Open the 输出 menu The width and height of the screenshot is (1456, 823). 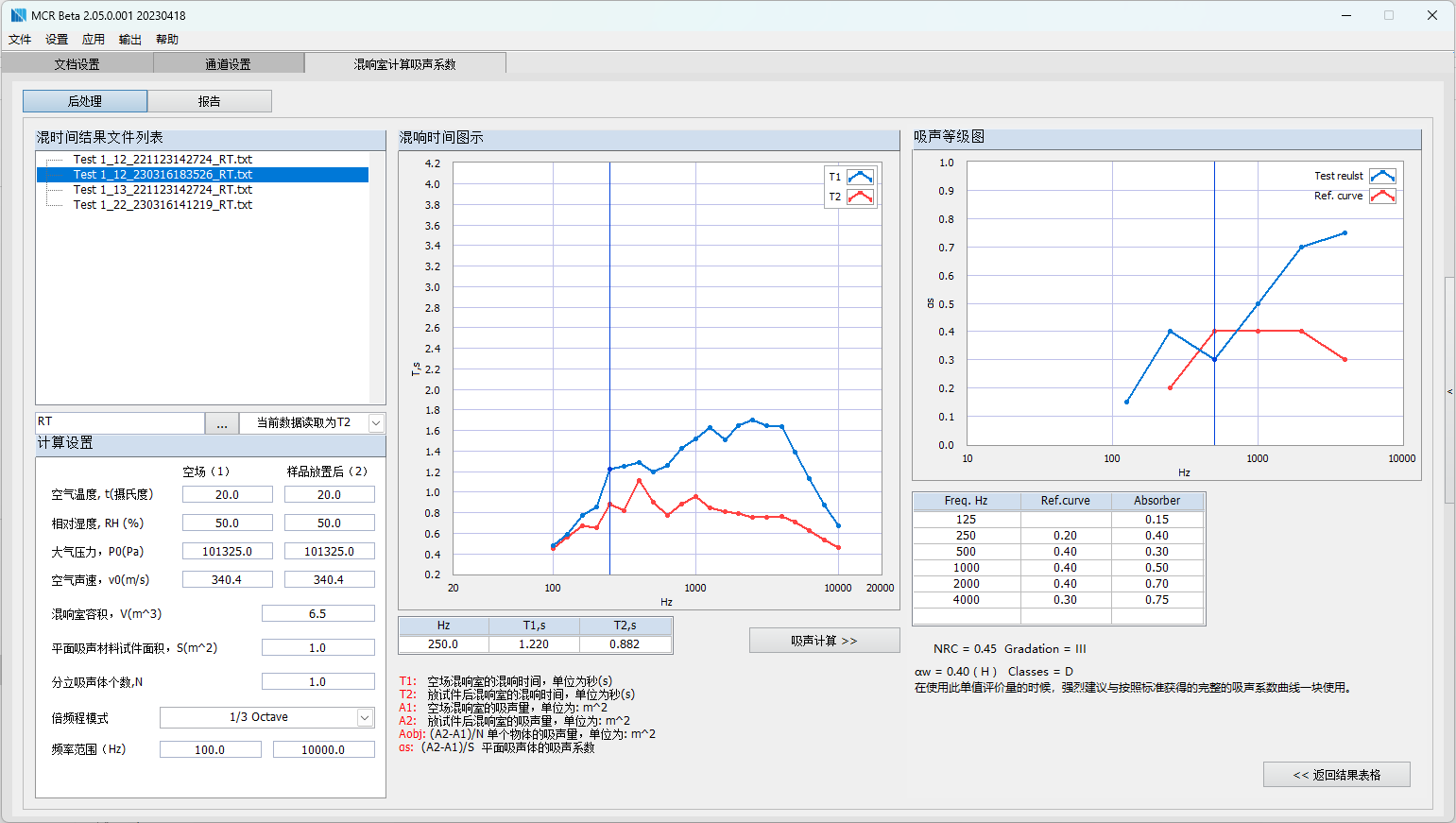130,40
